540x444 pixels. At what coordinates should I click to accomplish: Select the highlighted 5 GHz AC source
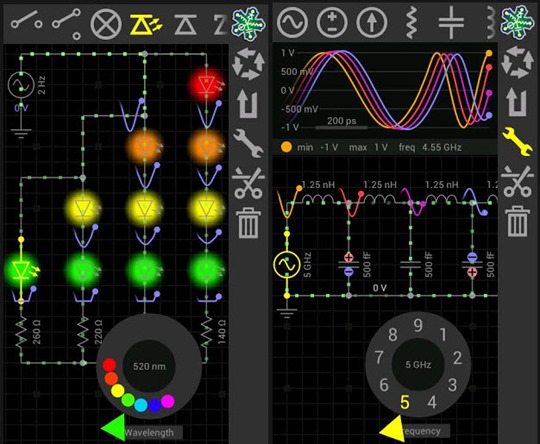[x=287, y=265]
